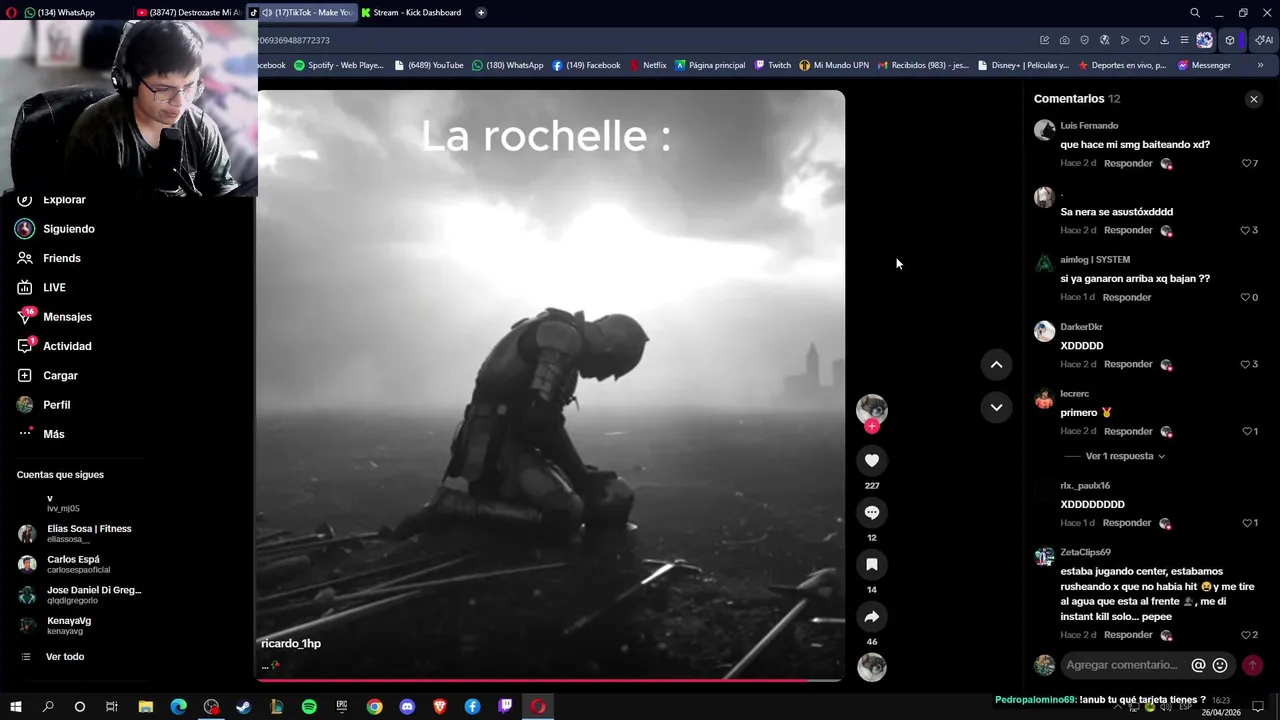Open the browser easy setup sliders icon
The width and height of the screenshot is (1280, 720).
coord(1184,40)
